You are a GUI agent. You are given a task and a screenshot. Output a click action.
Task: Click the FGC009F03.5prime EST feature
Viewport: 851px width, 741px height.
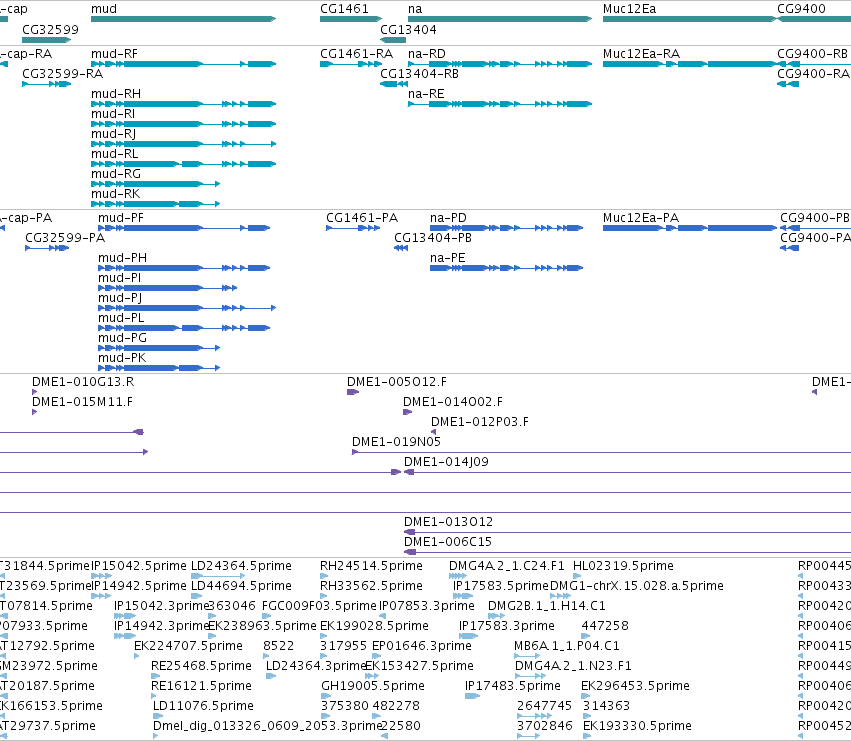tap(266, 616)
